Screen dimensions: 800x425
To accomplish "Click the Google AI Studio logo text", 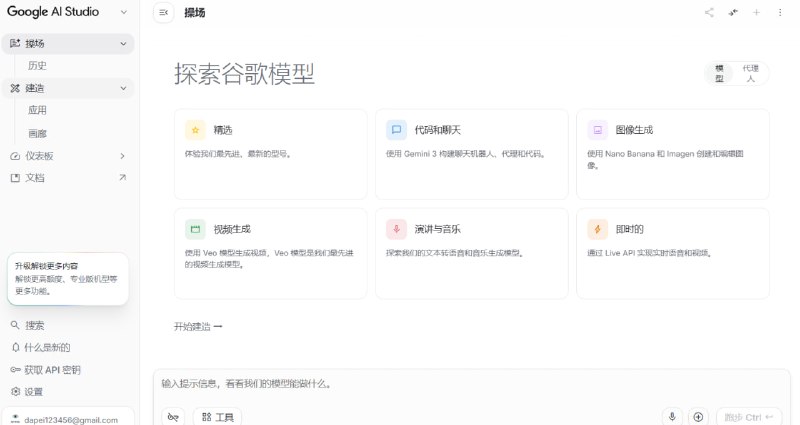I will pyautogui.click(x=53, y=12).
